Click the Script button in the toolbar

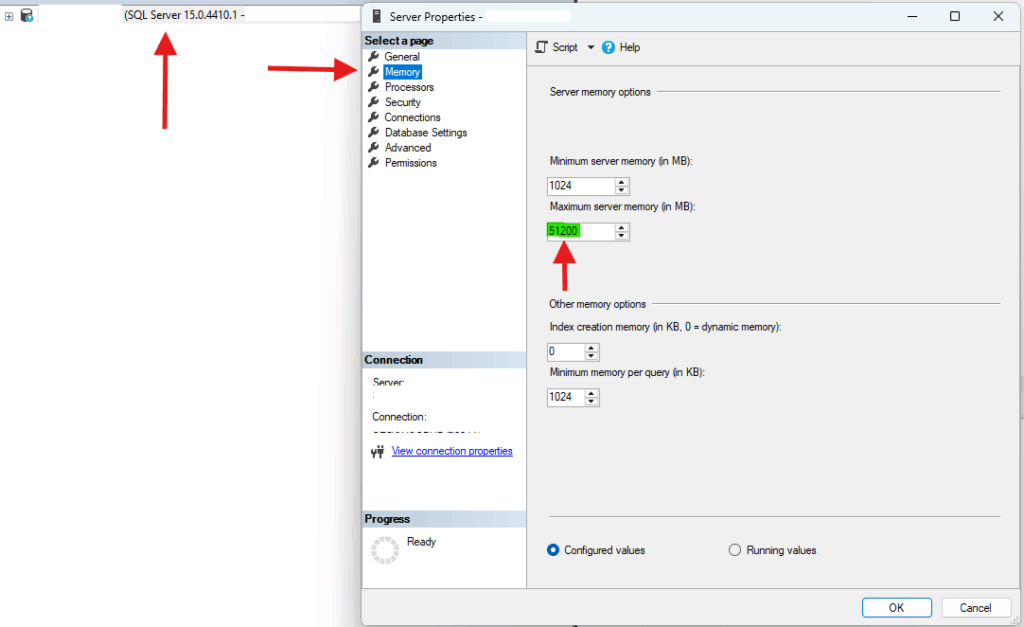click(x=556, y=47)
